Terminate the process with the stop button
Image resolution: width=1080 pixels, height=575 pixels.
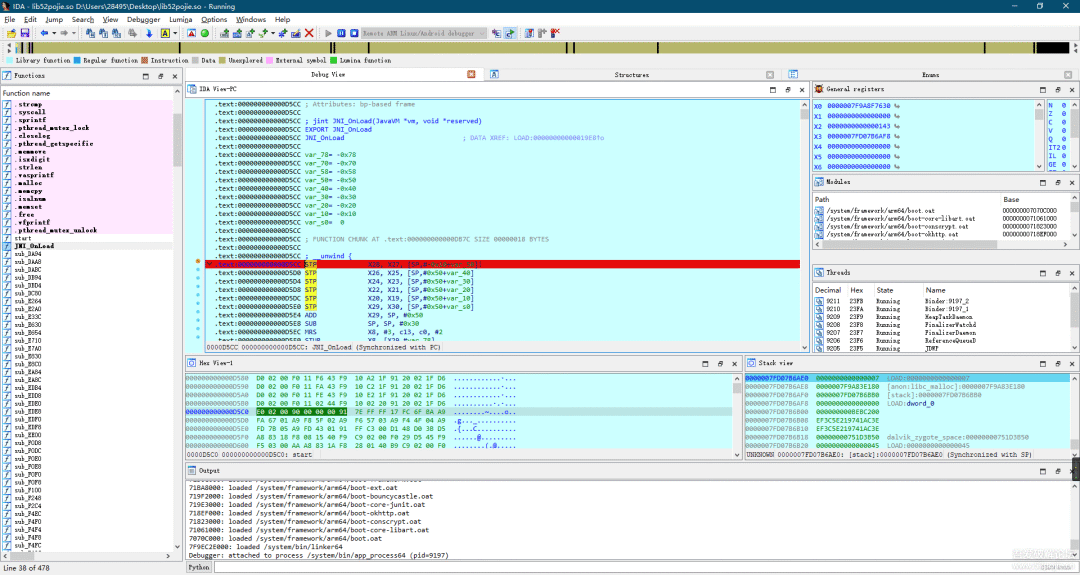[x=354, y=33]
